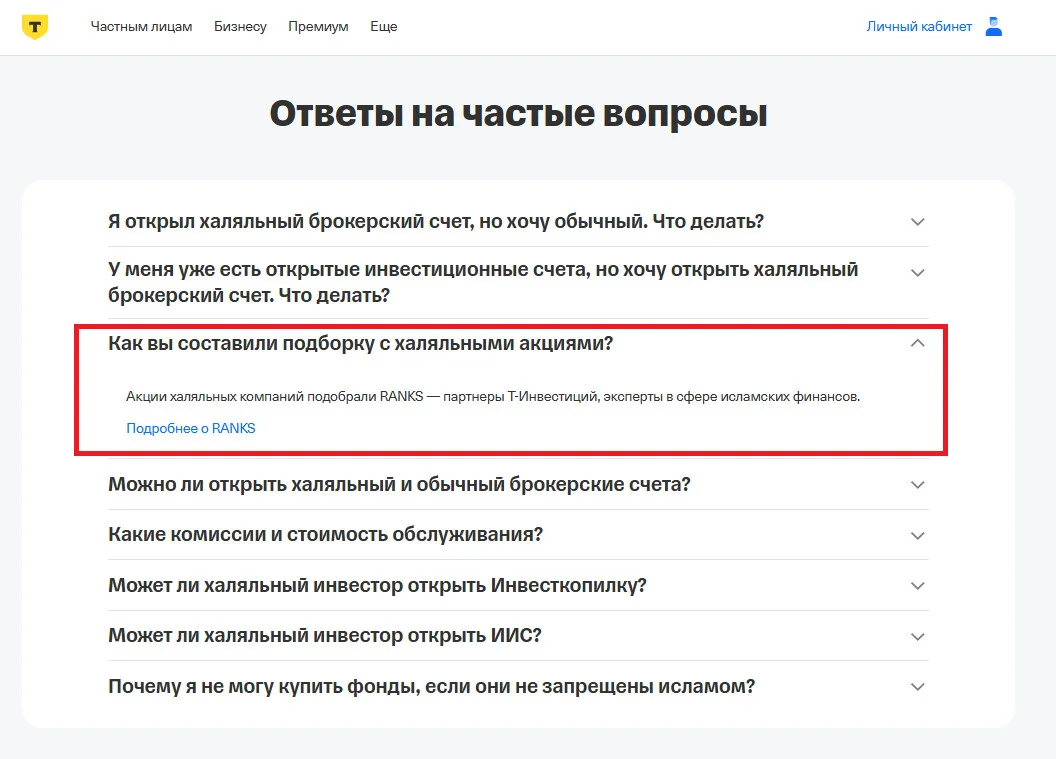The width and height of the screenshot is (1056, 759).
Task: Expand chevron for 'Какие комиссии и стоимость обслуживания'
Action: point(917,535)
